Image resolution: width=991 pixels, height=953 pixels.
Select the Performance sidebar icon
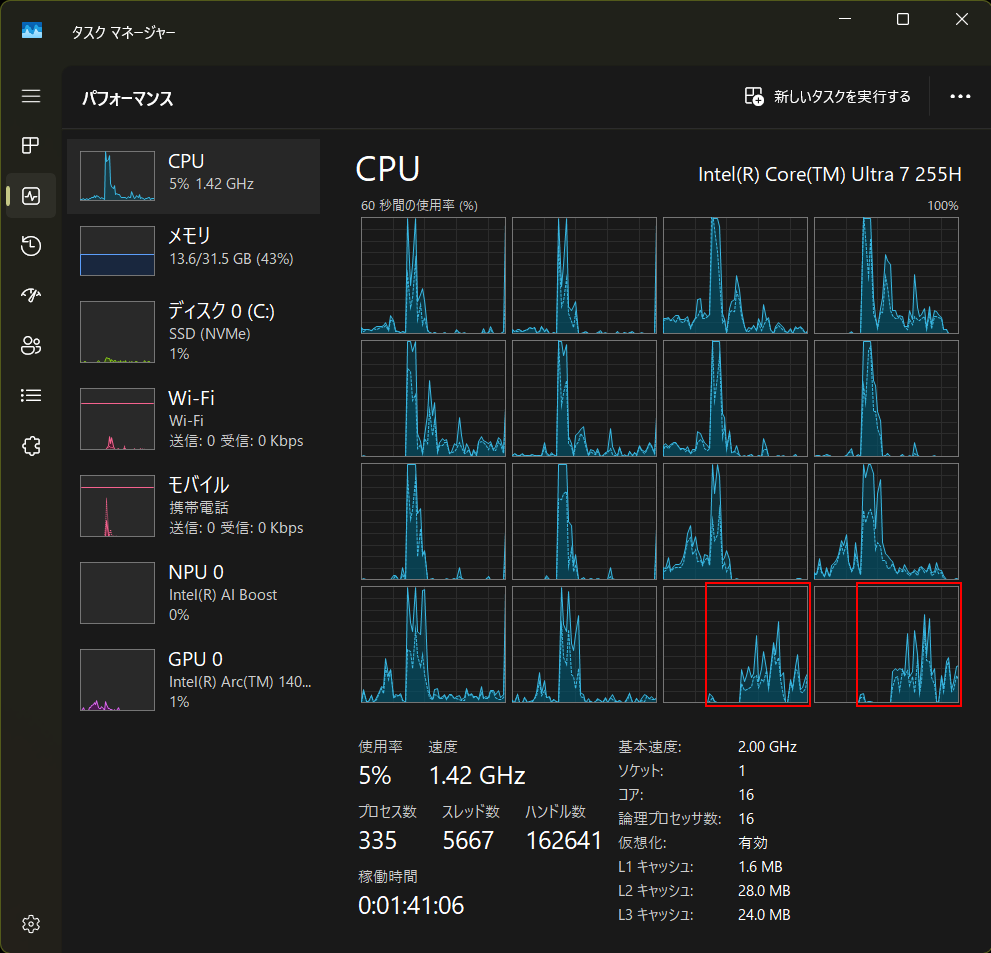pos(31,196)
